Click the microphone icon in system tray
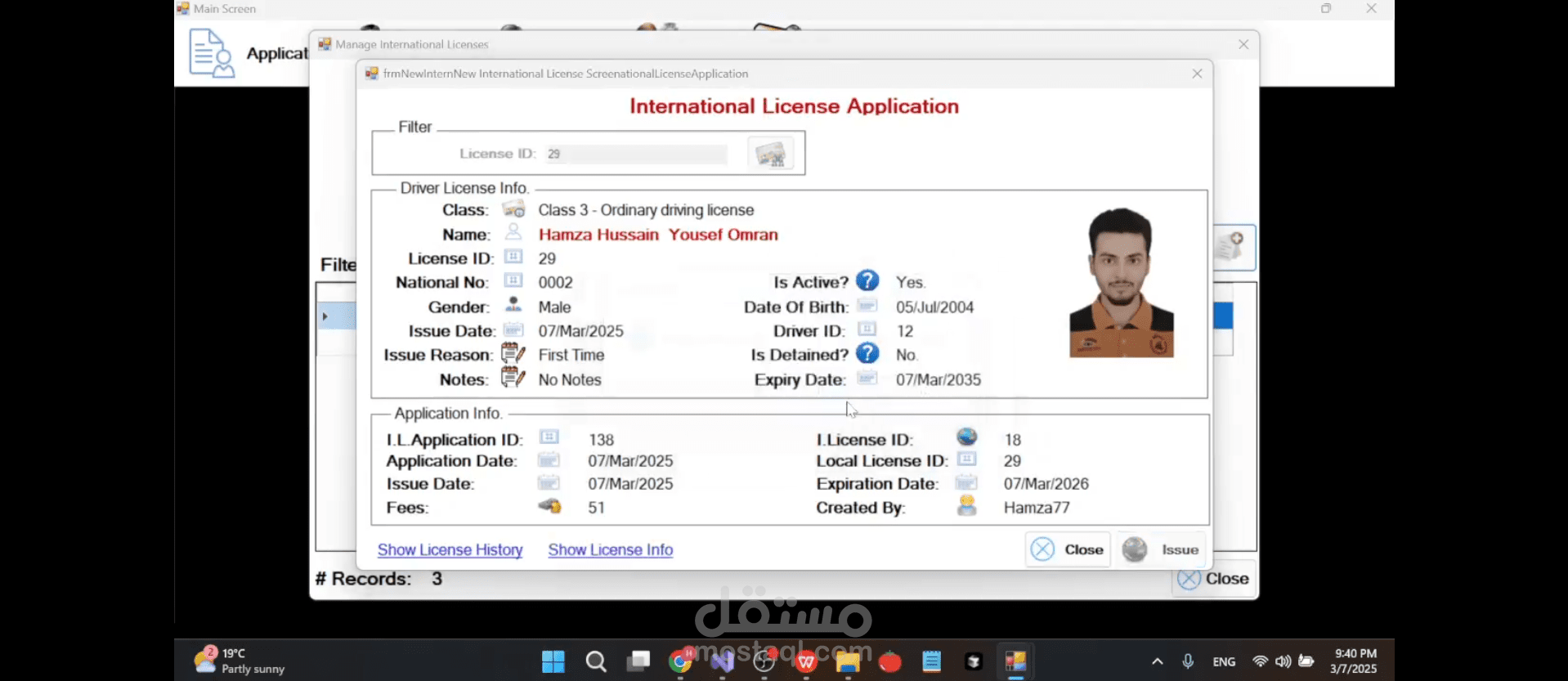This screenshot has width=1568, height=681. pos(1188,661)
